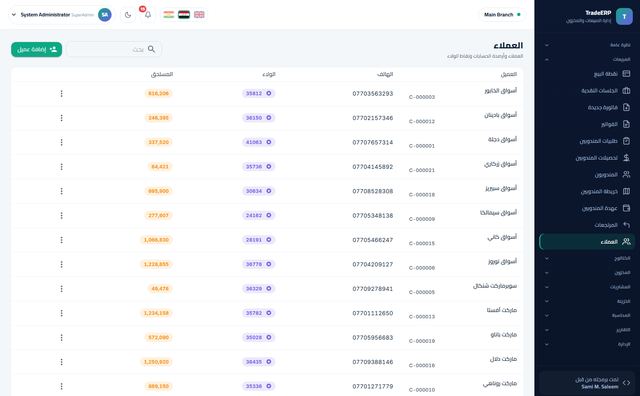Screen dimensions: 640x396
Task: Expand the administration (الإدارة) sidebar section
Action: [587, 344]
